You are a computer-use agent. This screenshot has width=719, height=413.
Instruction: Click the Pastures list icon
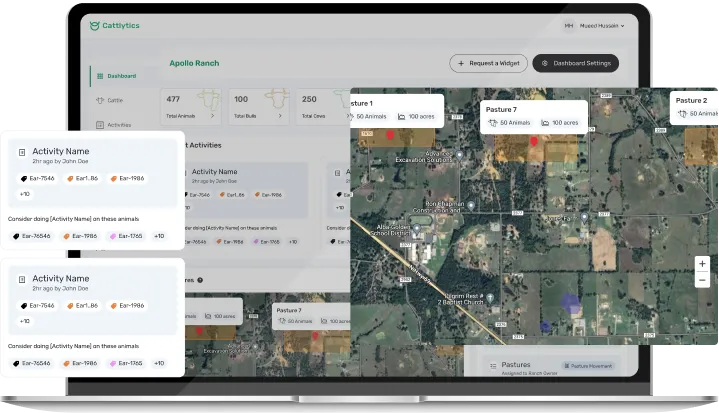click(x=493, y=365)
